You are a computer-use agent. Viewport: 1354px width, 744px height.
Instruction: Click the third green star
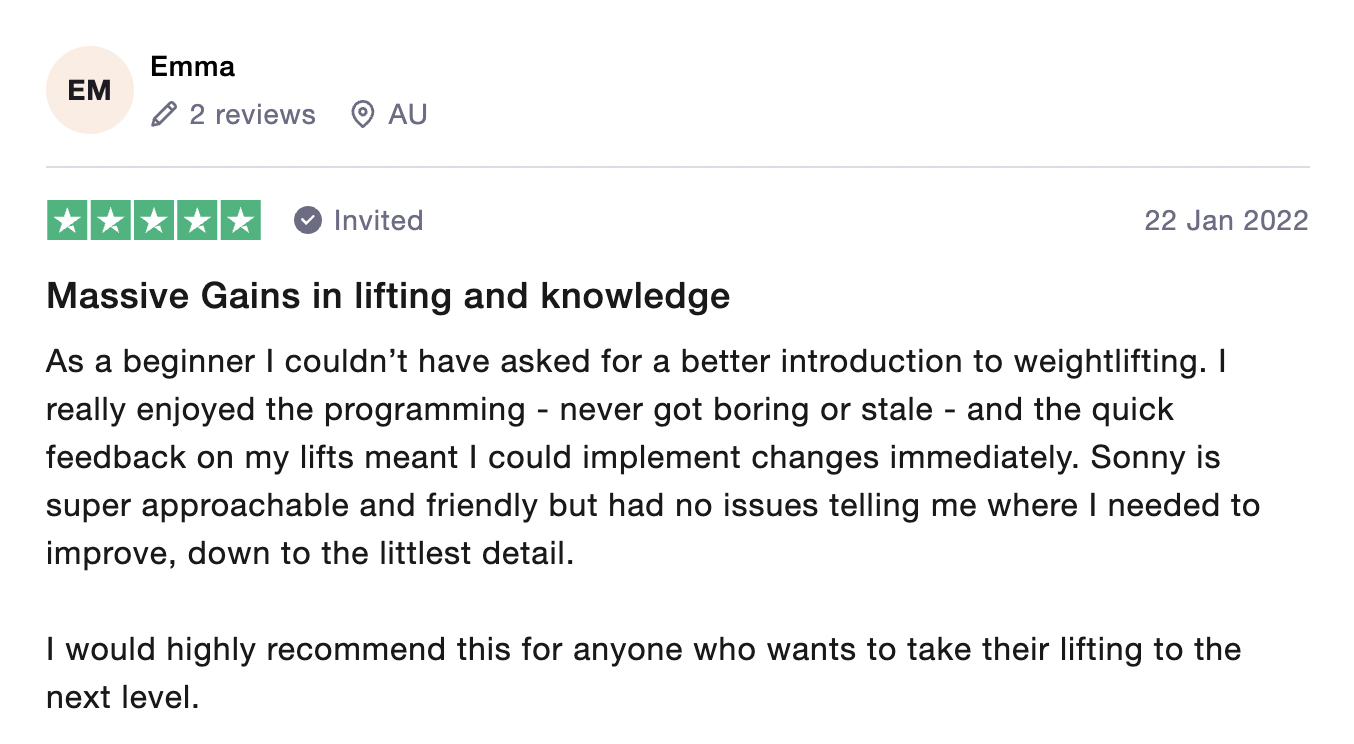[x=154, y=220]
